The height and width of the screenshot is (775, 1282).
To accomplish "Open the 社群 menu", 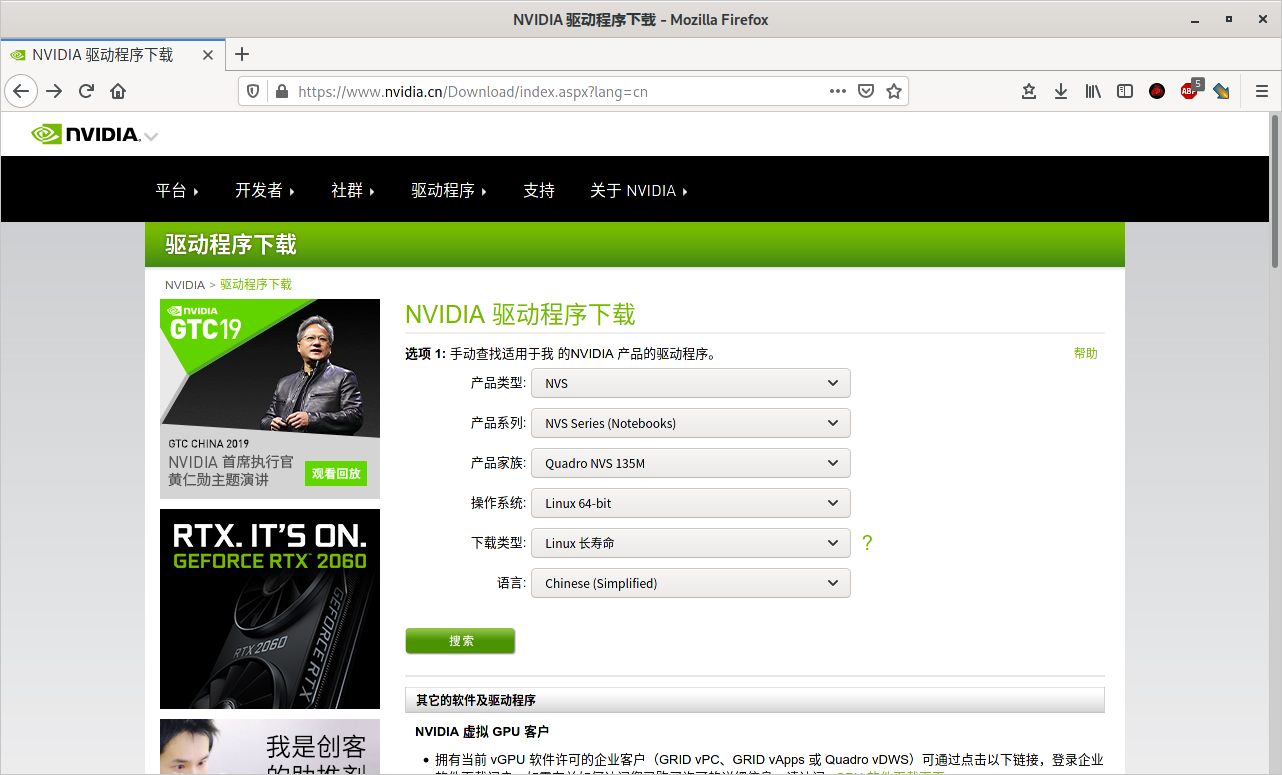I will point(353,190).
